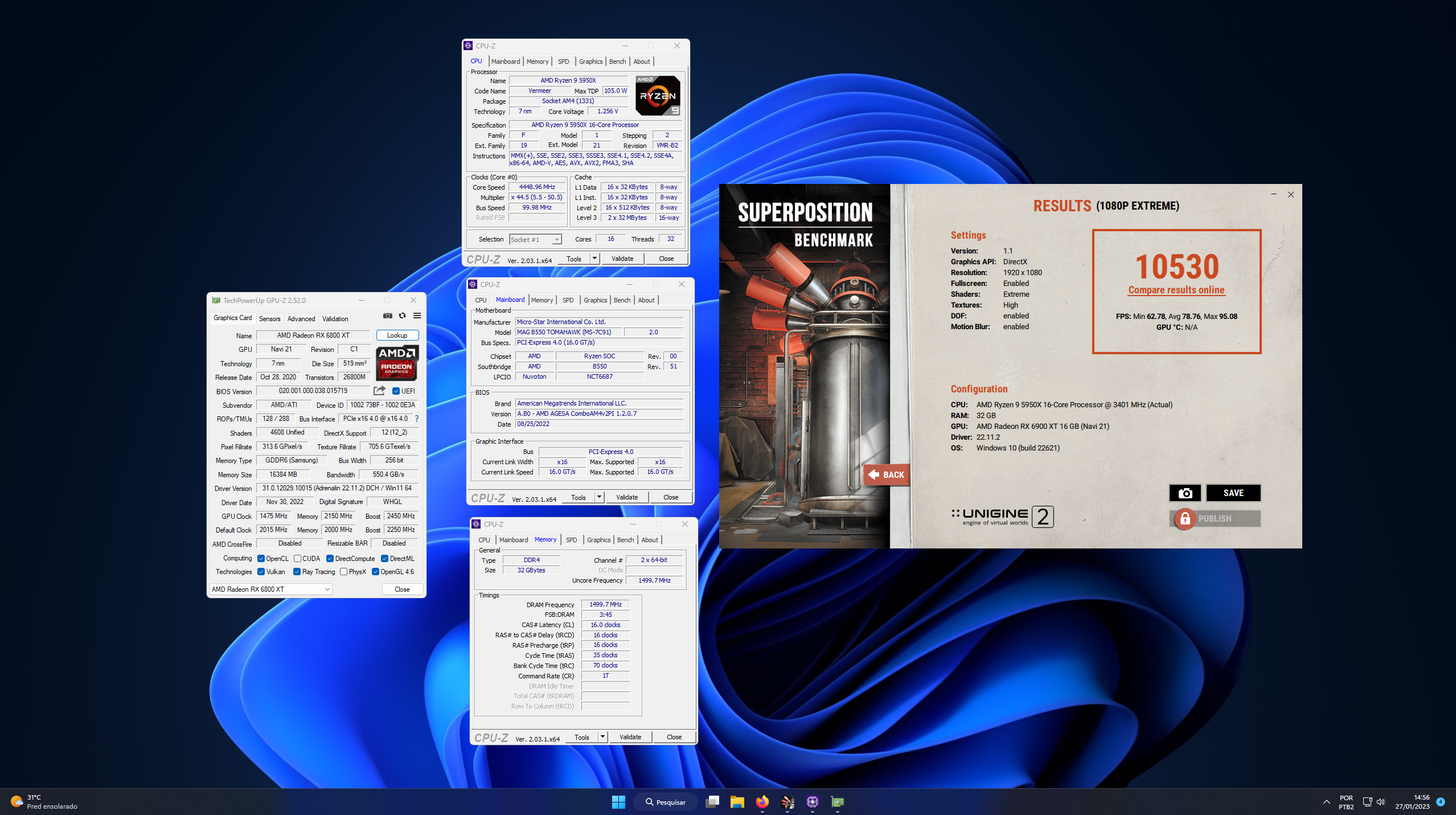Click the Superposition icon in the taskbar
This screenshot has height=815, width=1456.
coord(788,802)
